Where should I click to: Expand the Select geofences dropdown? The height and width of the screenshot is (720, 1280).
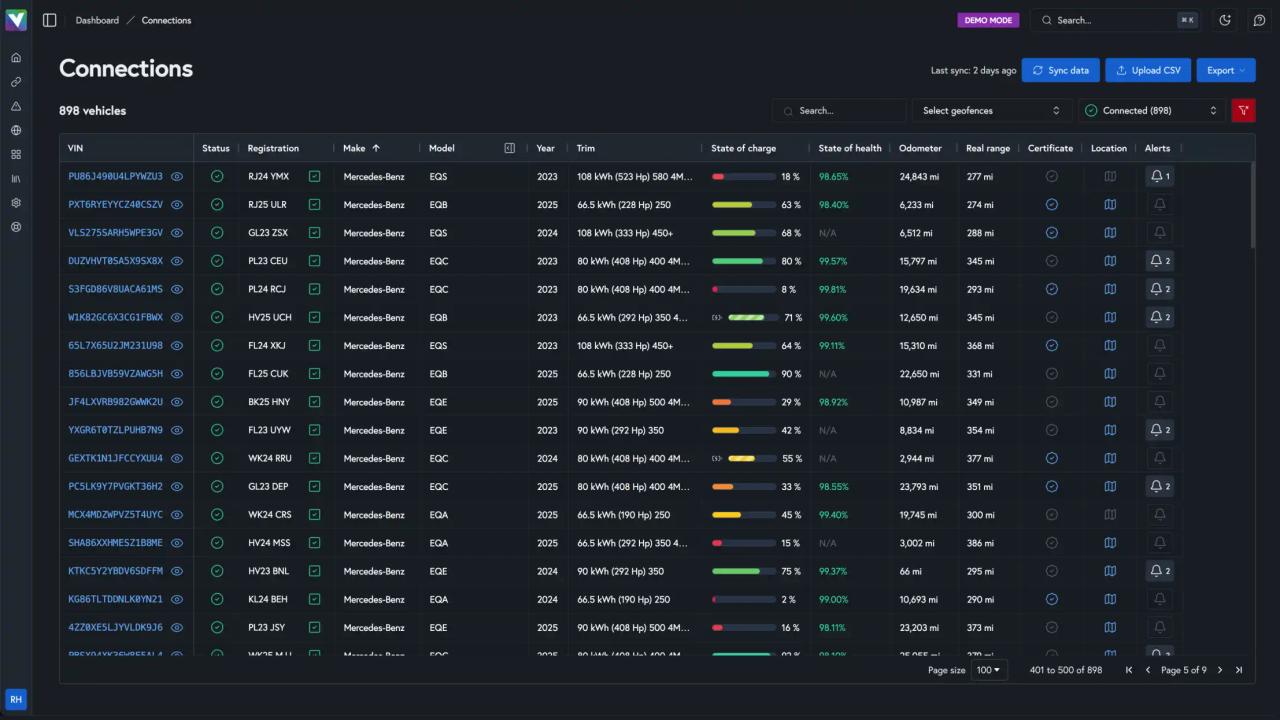(x=990, y=111)
